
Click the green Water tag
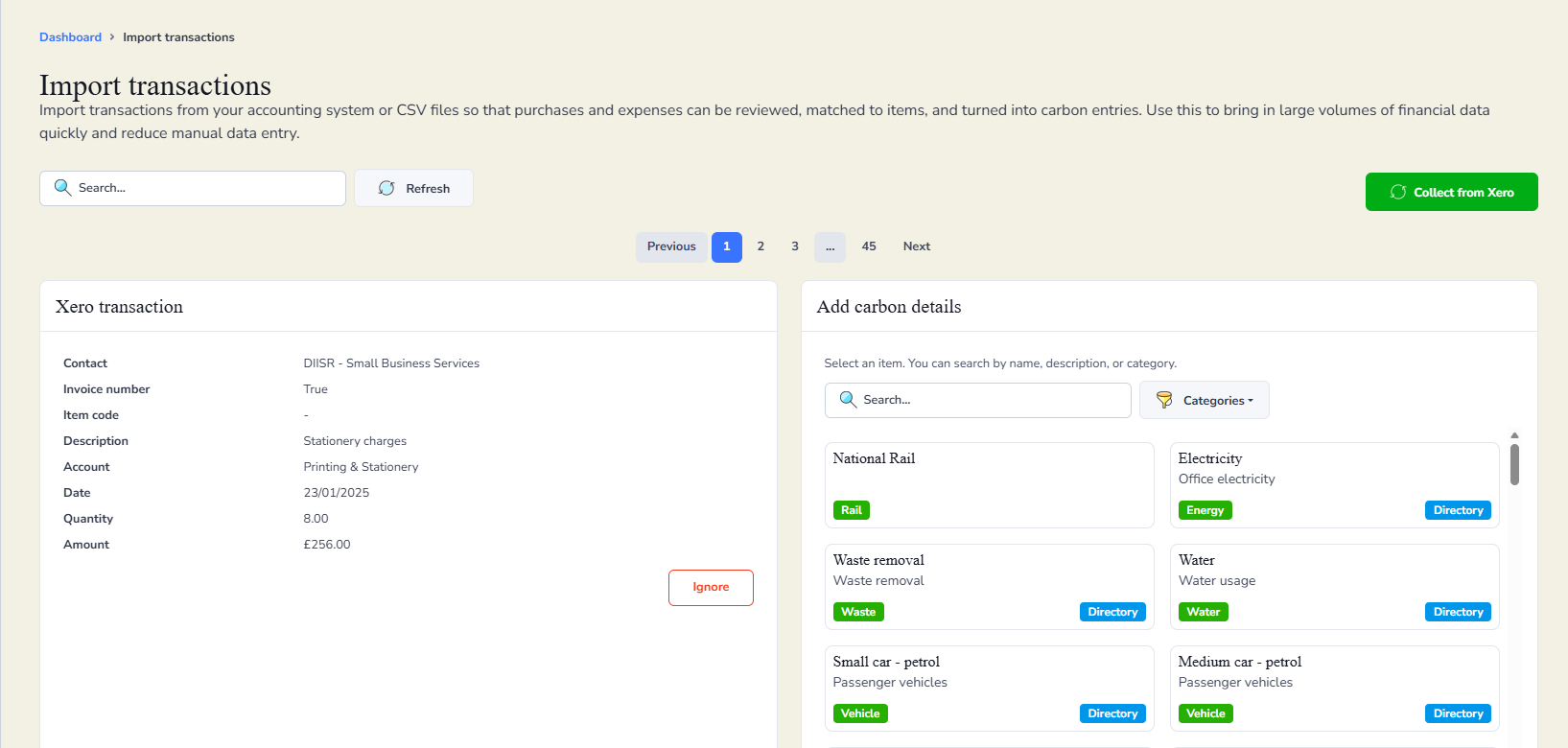click(x=1204, y=612)
